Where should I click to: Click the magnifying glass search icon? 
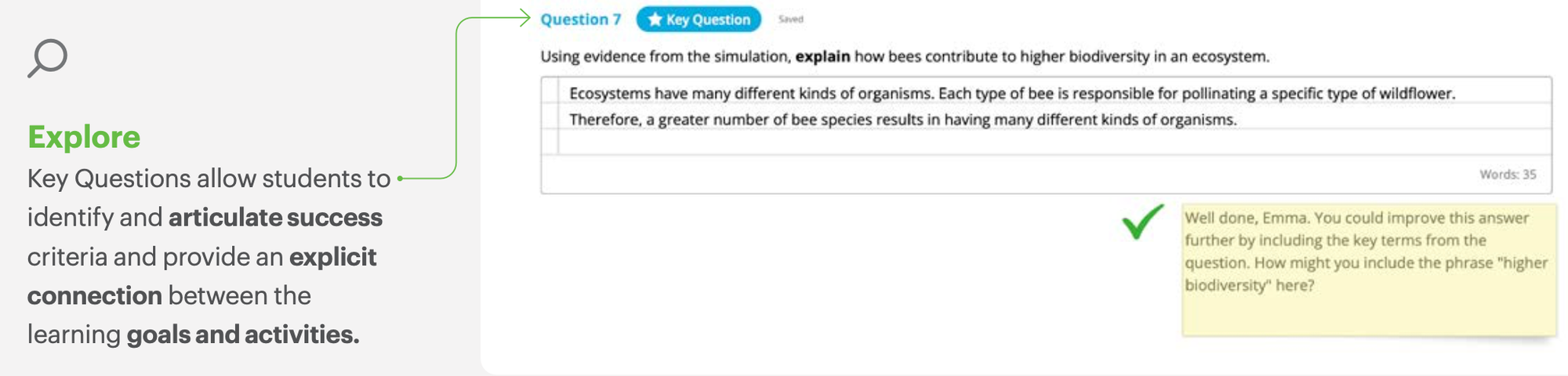coord(48,58)
